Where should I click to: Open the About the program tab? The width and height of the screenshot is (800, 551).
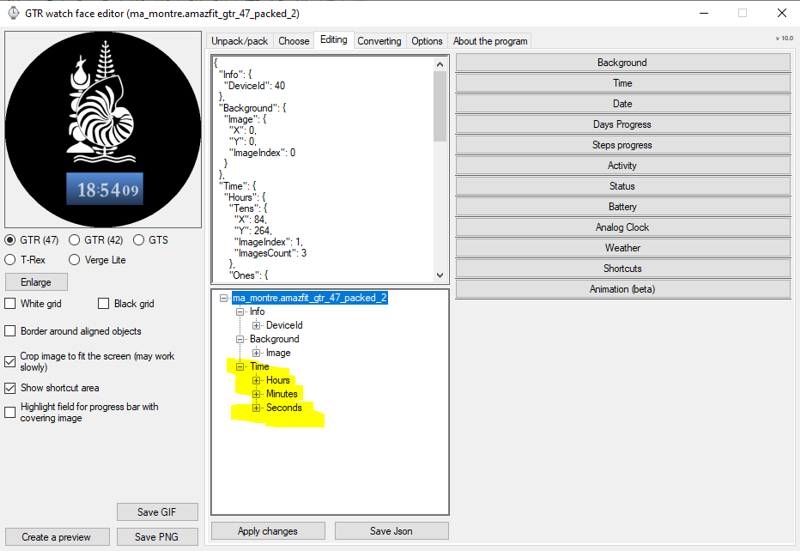tap(490, 41)
